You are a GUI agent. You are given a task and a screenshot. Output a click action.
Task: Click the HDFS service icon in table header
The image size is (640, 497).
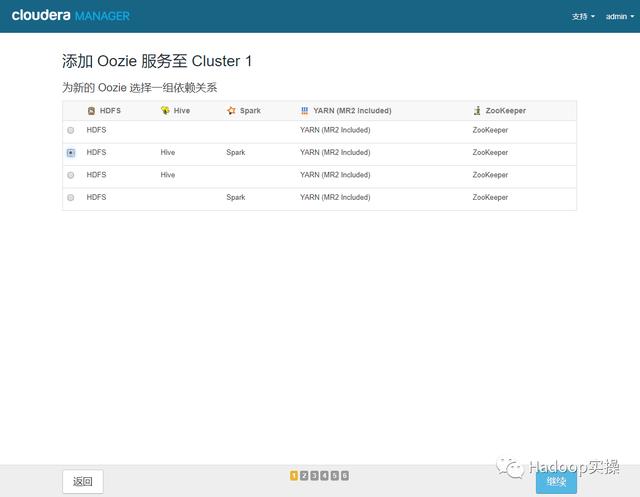91,111
